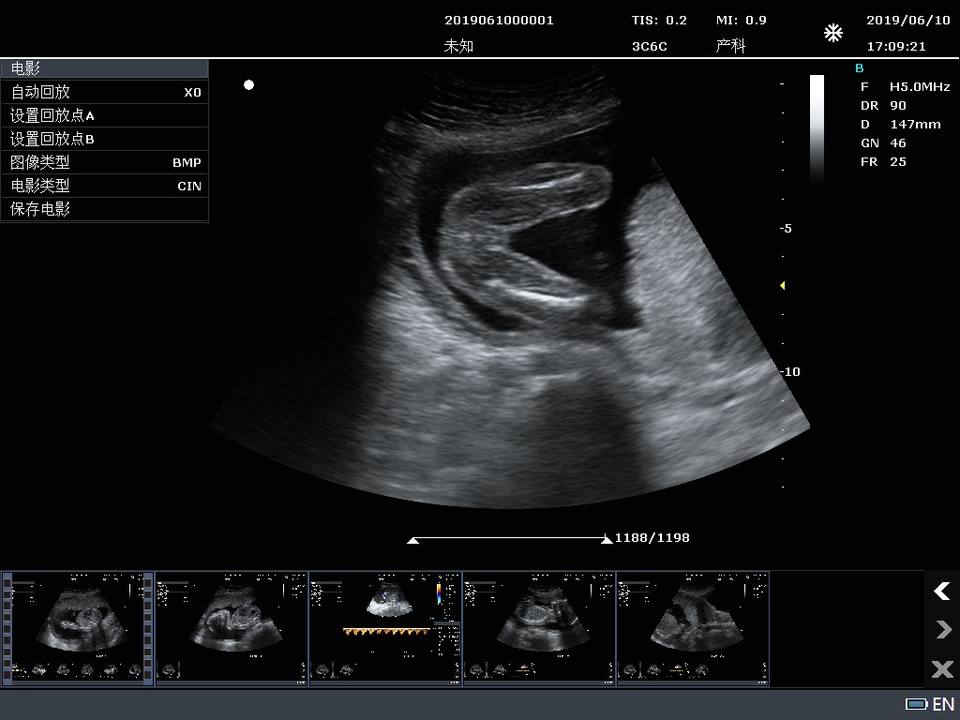
Task: Click patient ID 2019061000001
Action: pyautogui.click(x=499, y=20)
